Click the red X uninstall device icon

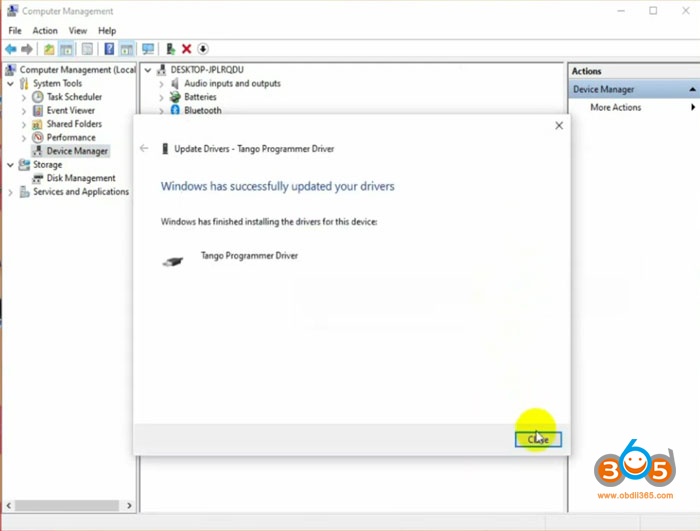[187, 49]
